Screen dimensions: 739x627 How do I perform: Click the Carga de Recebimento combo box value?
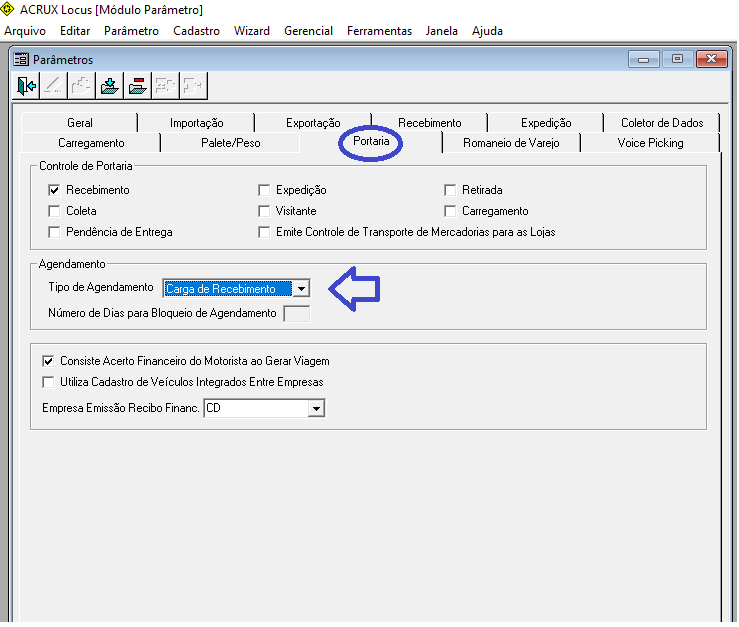click(228, 289)
